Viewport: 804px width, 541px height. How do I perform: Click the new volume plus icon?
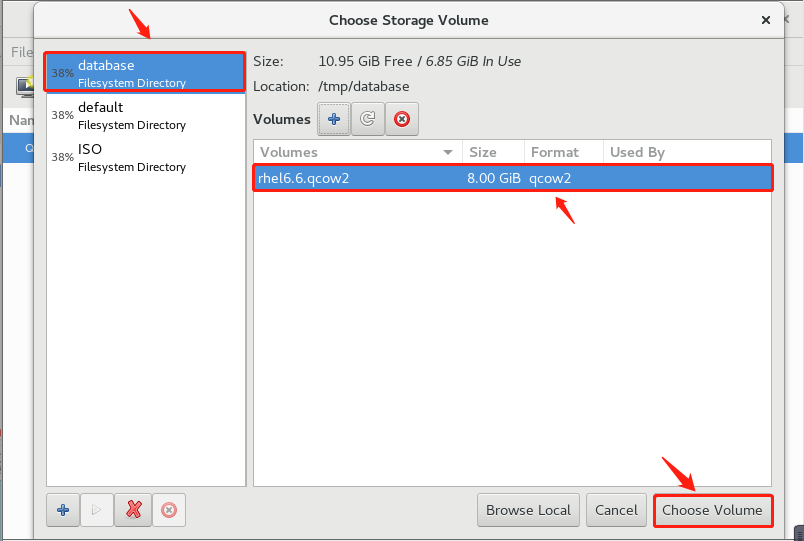coord(334,119)
